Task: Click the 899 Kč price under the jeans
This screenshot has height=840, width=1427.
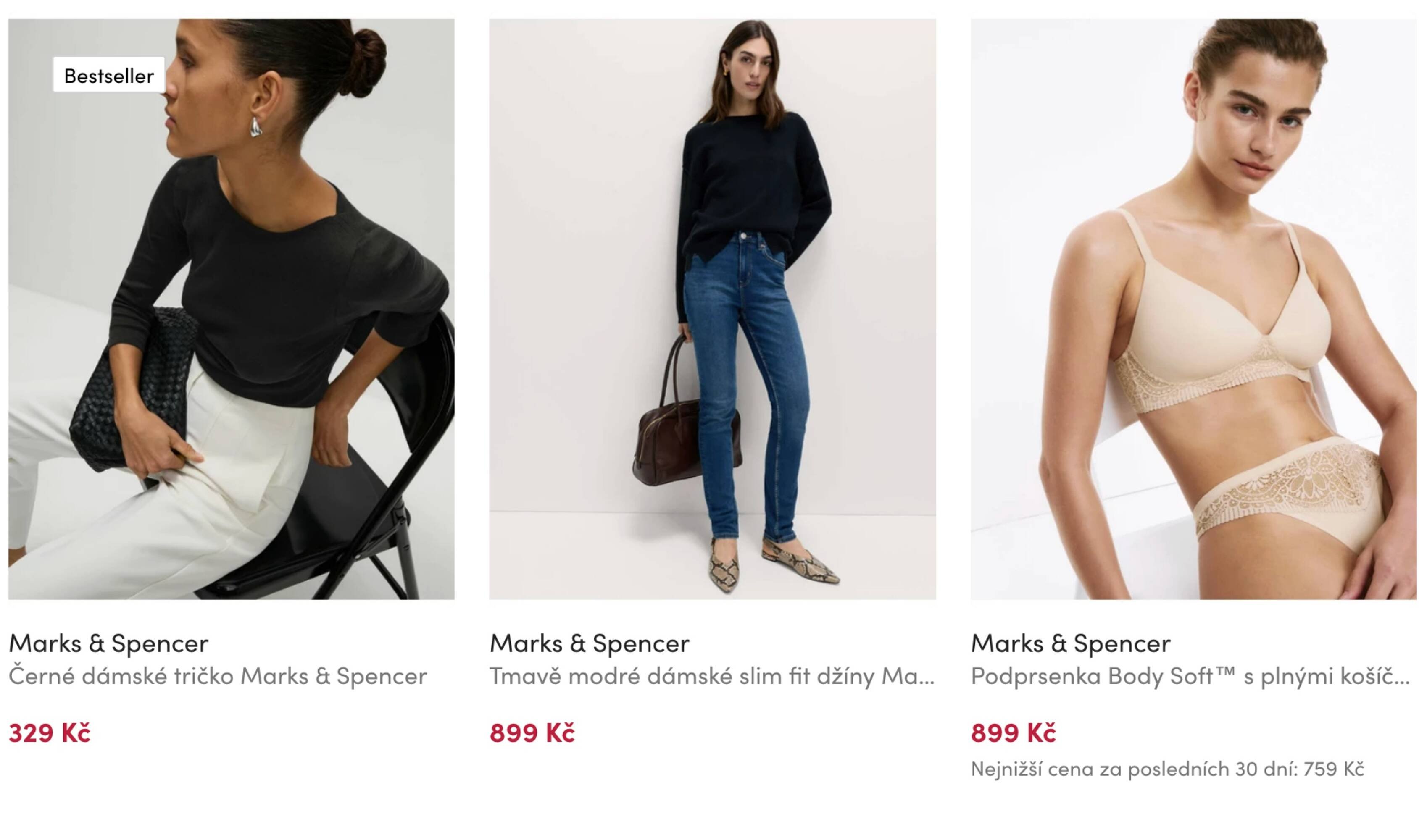Action: 532,732
